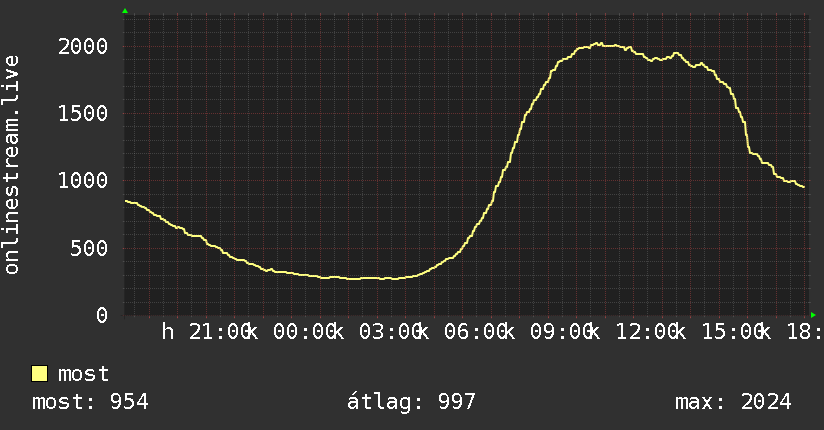The width and height of the screenshot is (824, 430).
Task: Select the 'most' legend label
Action: (83, 374)
